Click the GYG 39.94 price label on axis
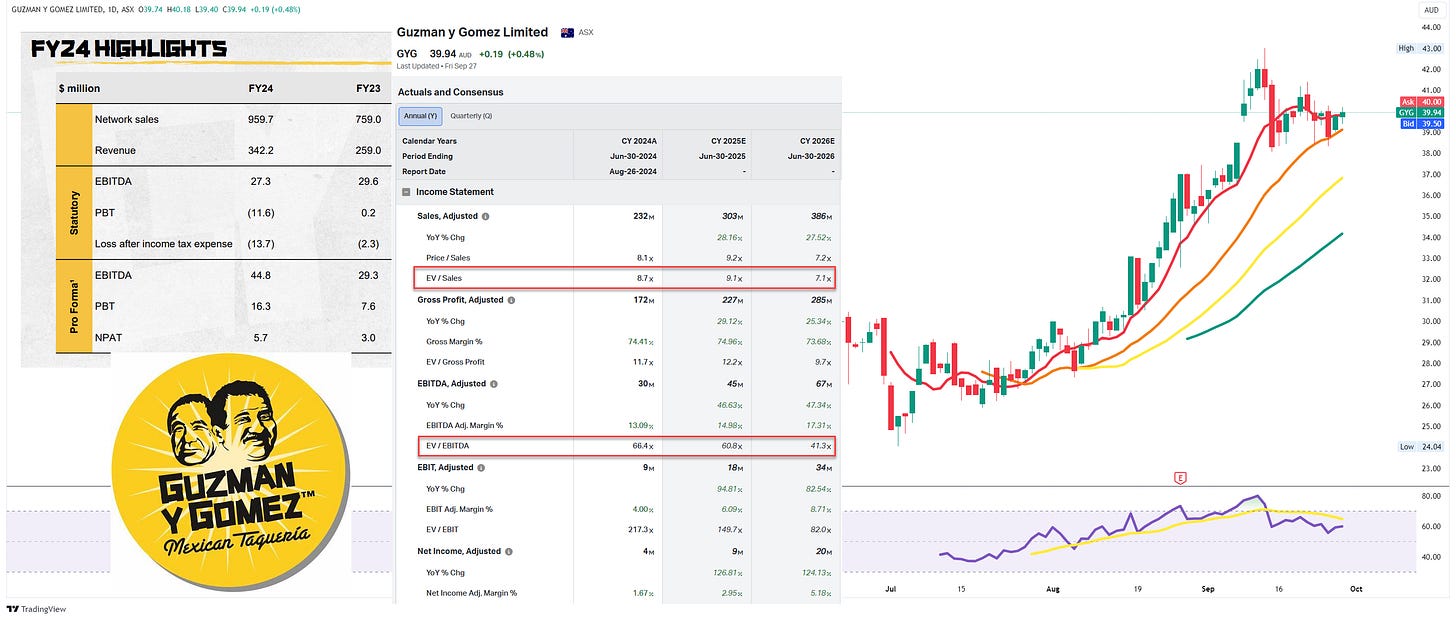1456x620 pixels. pyautogui.click(x=1419, y=113)
